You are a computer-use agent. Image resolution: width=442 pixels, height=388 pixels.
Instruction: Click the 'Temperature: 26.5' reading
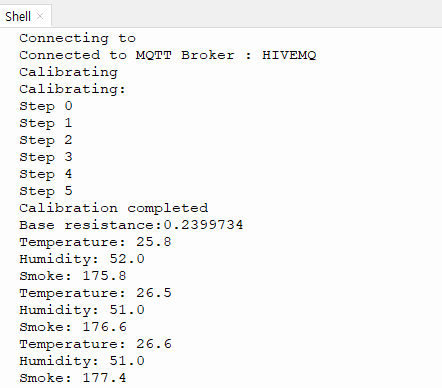(x=95, y=293)
